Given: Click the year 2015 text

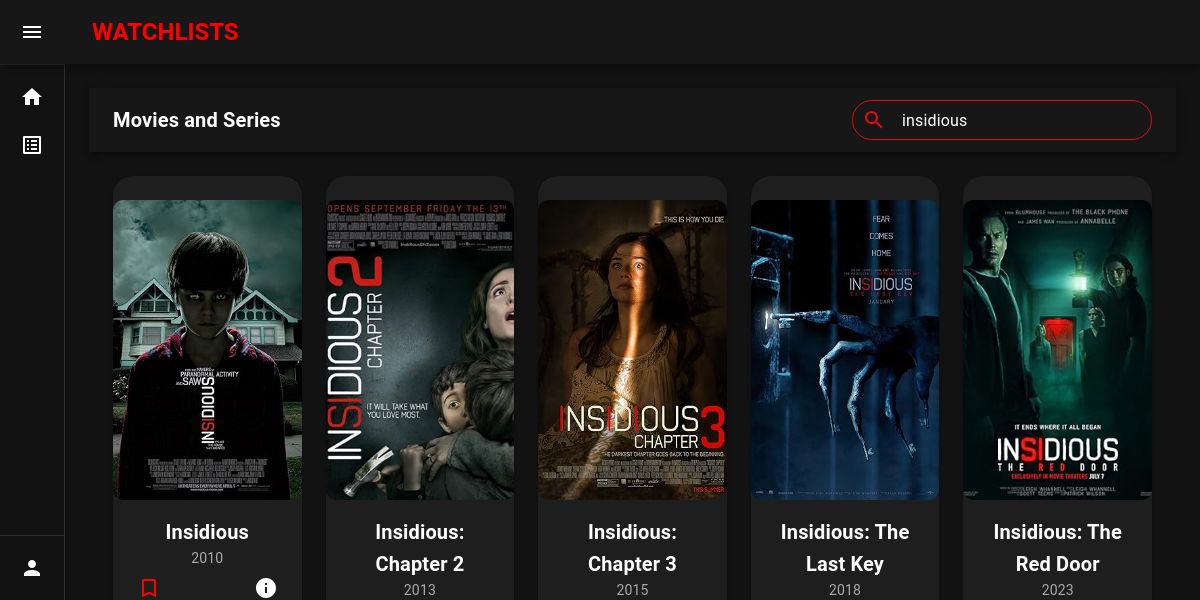Looking at the screenshot, I should (x=632, y=590).
